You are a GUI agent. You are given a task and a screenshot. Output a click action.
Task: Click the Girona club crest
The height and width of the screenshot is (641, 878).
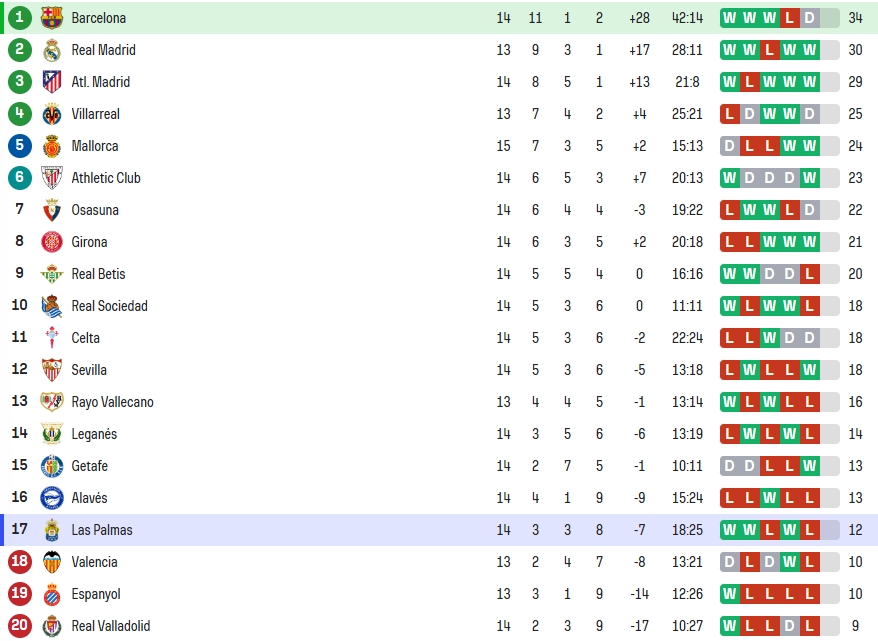(x=52, y=242)
